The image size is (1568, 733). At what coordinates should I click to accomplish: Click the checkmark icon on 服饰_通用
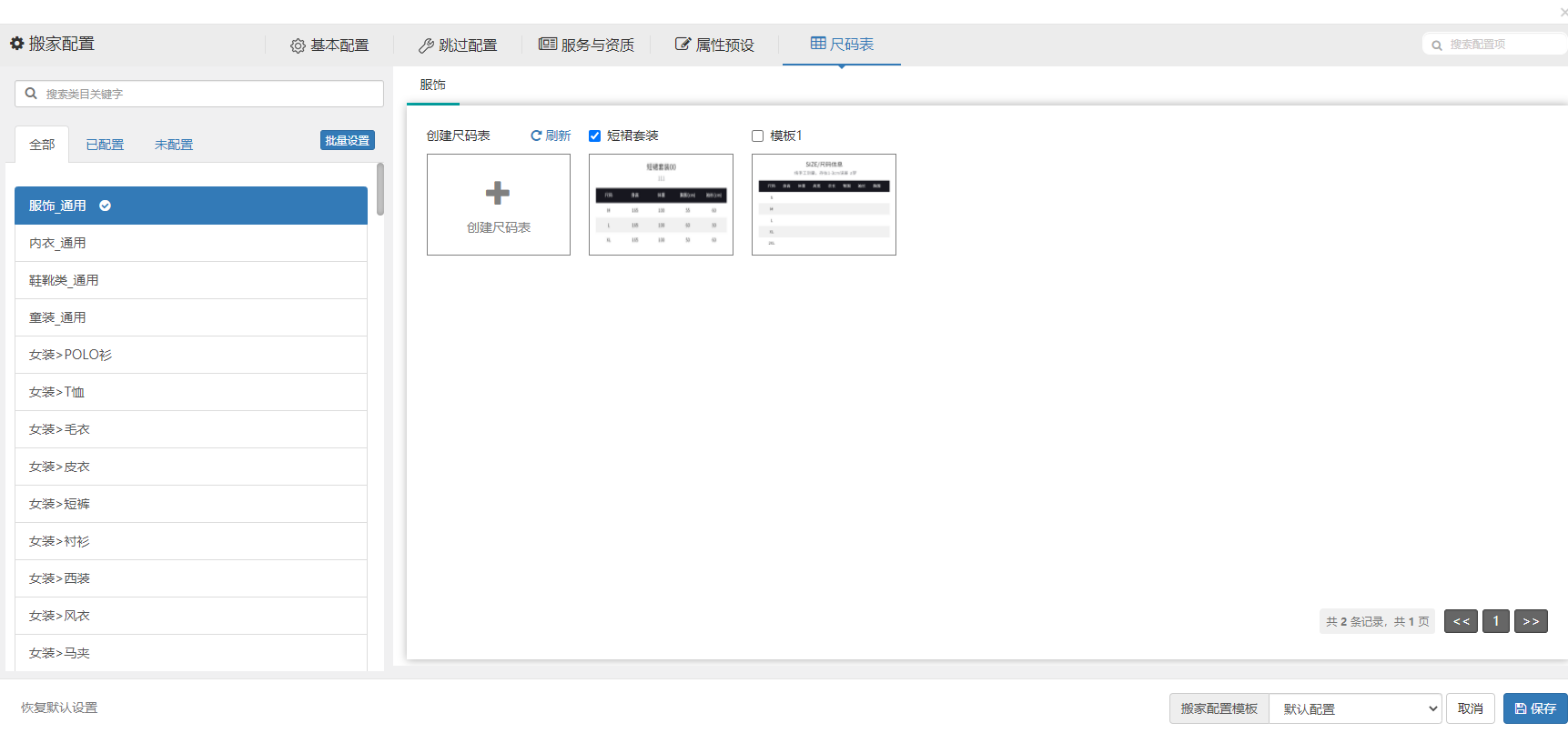pos(106,206)
